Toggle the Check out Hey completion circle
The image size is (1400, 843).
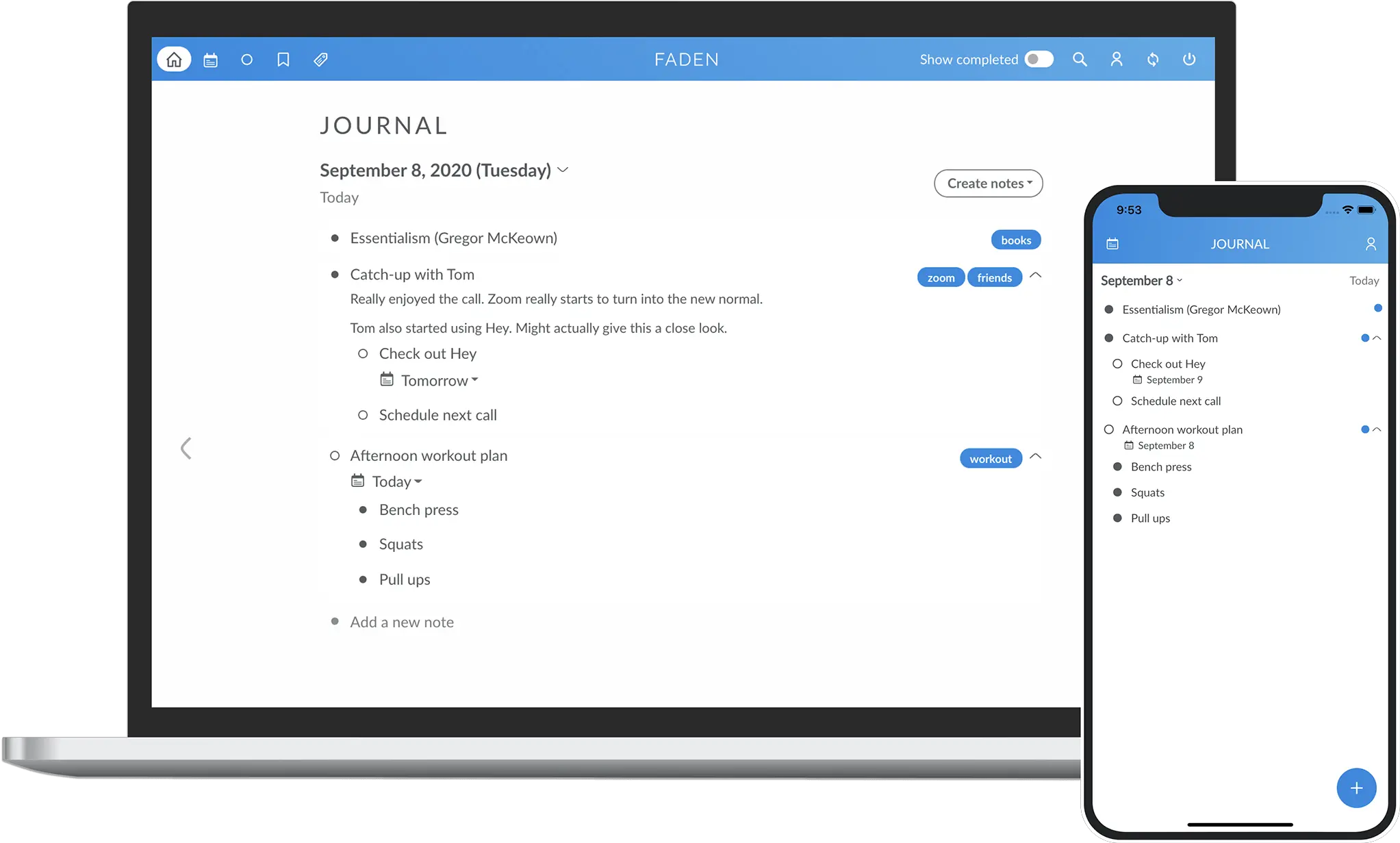pyautogui.click(x=362, y=353)
